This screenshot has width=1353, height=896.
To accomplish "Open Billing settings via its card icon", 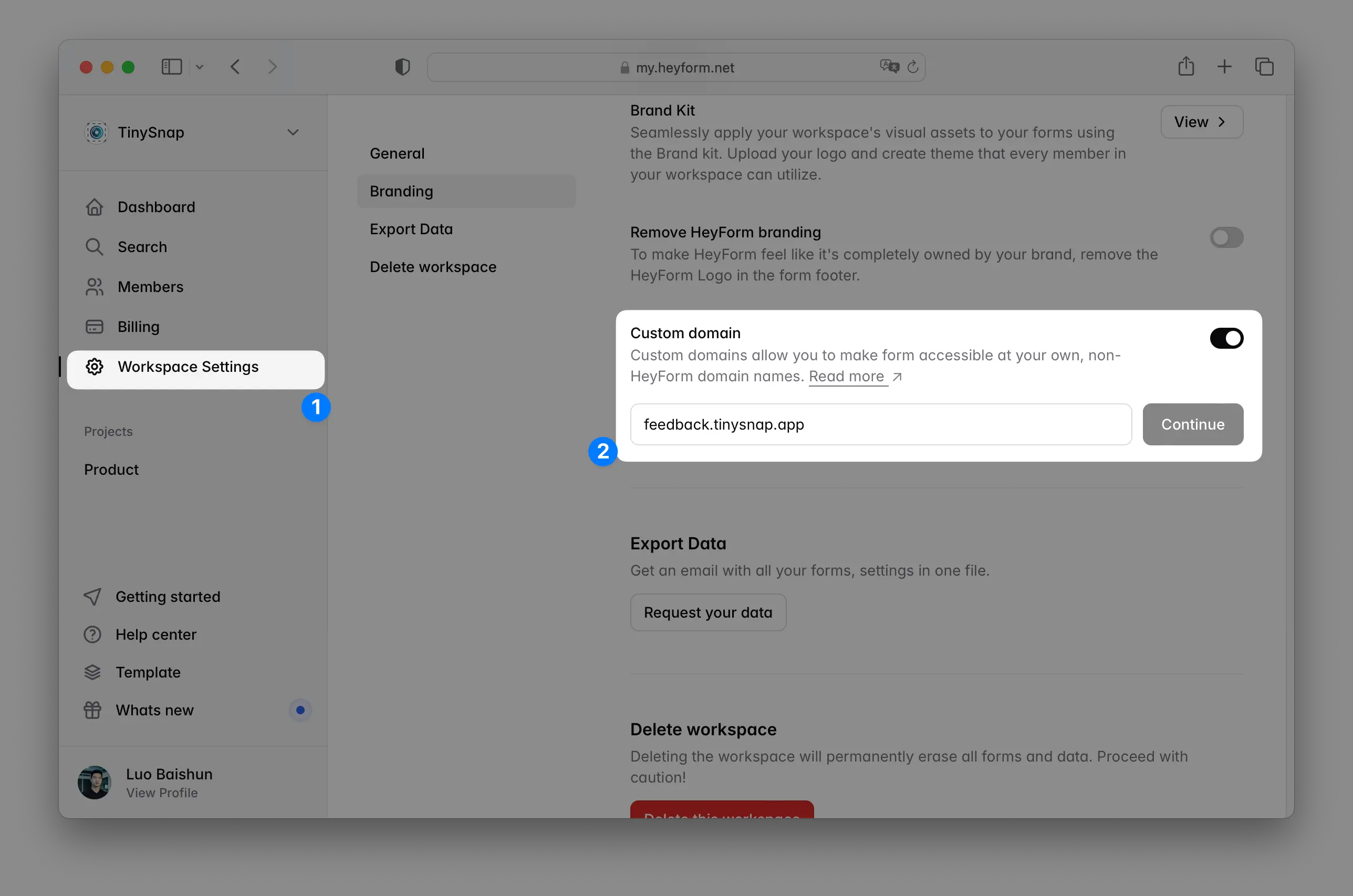I will (x=95, y=326).
